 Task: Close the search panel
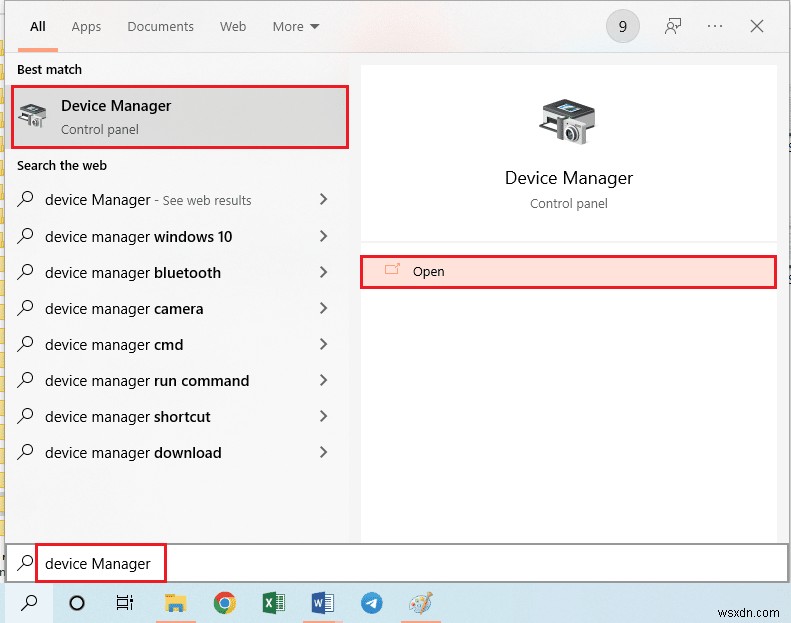[757, 26]
